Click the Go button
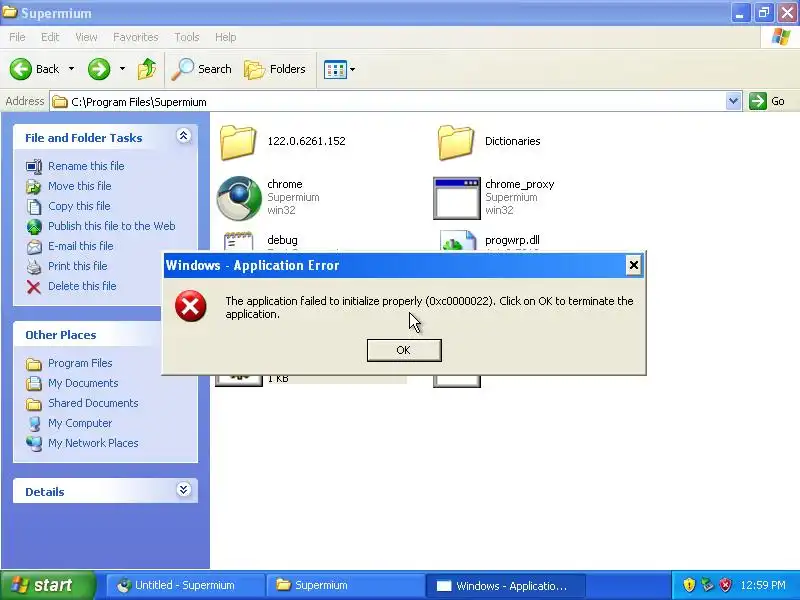 (766, 101)
